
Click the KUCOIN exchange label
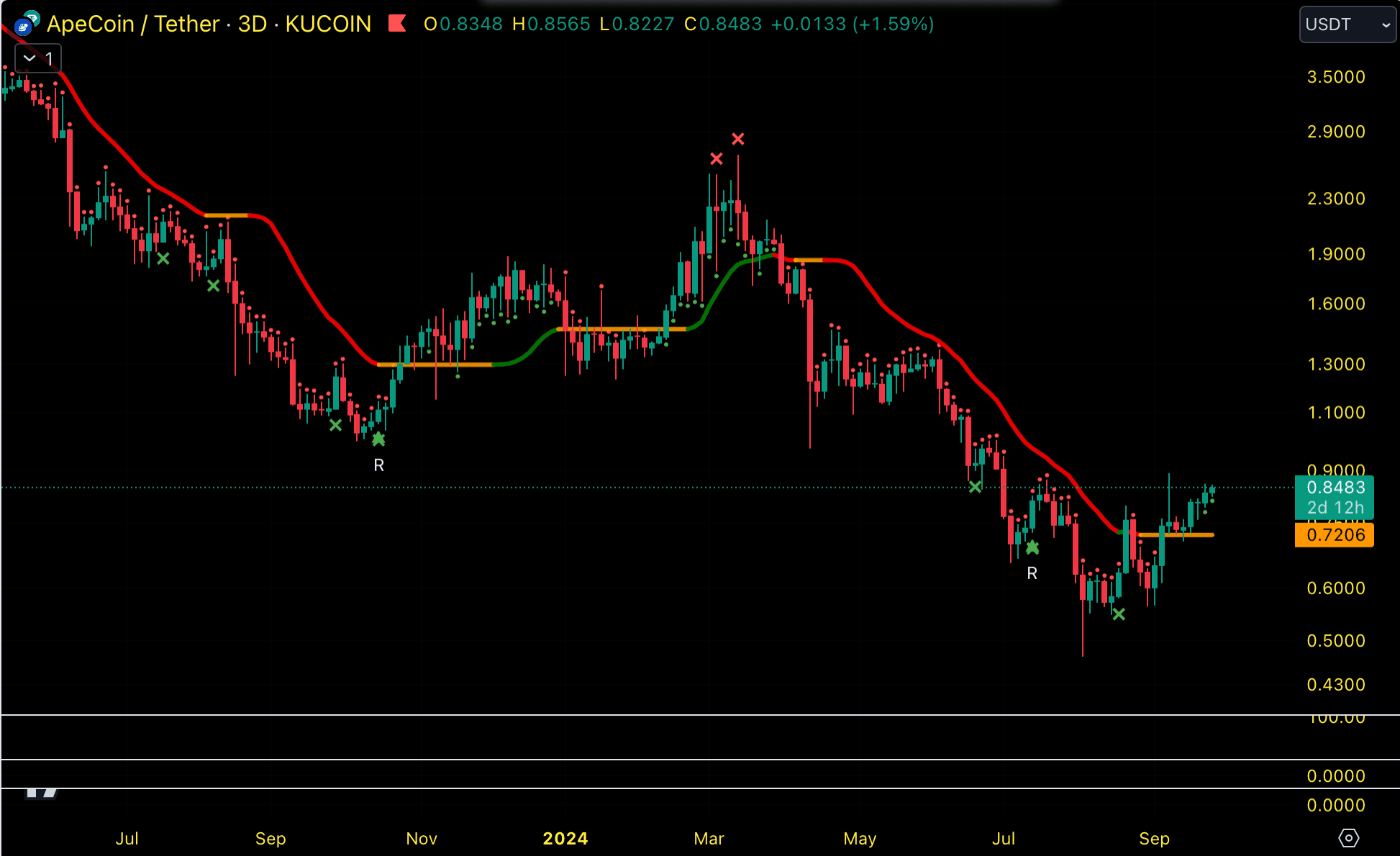(328, 24)
